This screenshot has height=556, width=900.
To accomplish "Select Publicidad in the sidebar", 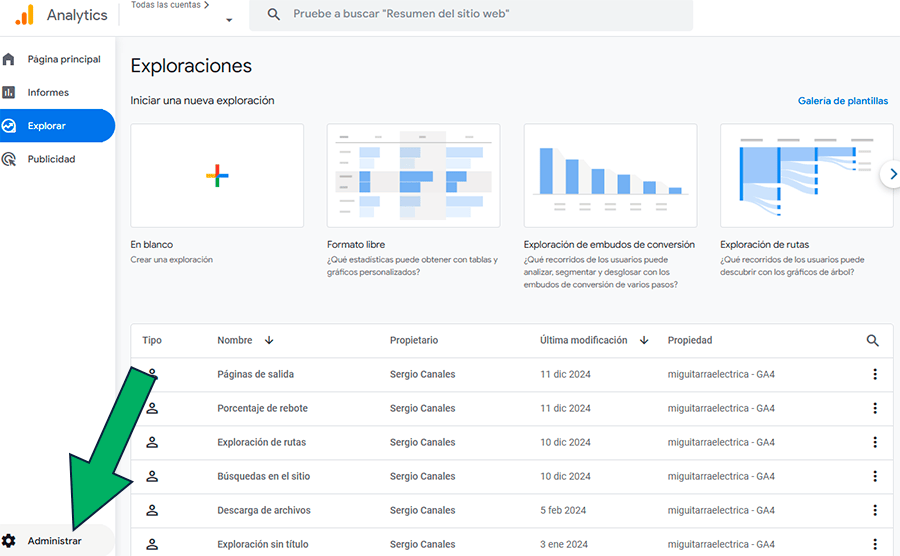I will click(x=51, y=159).
